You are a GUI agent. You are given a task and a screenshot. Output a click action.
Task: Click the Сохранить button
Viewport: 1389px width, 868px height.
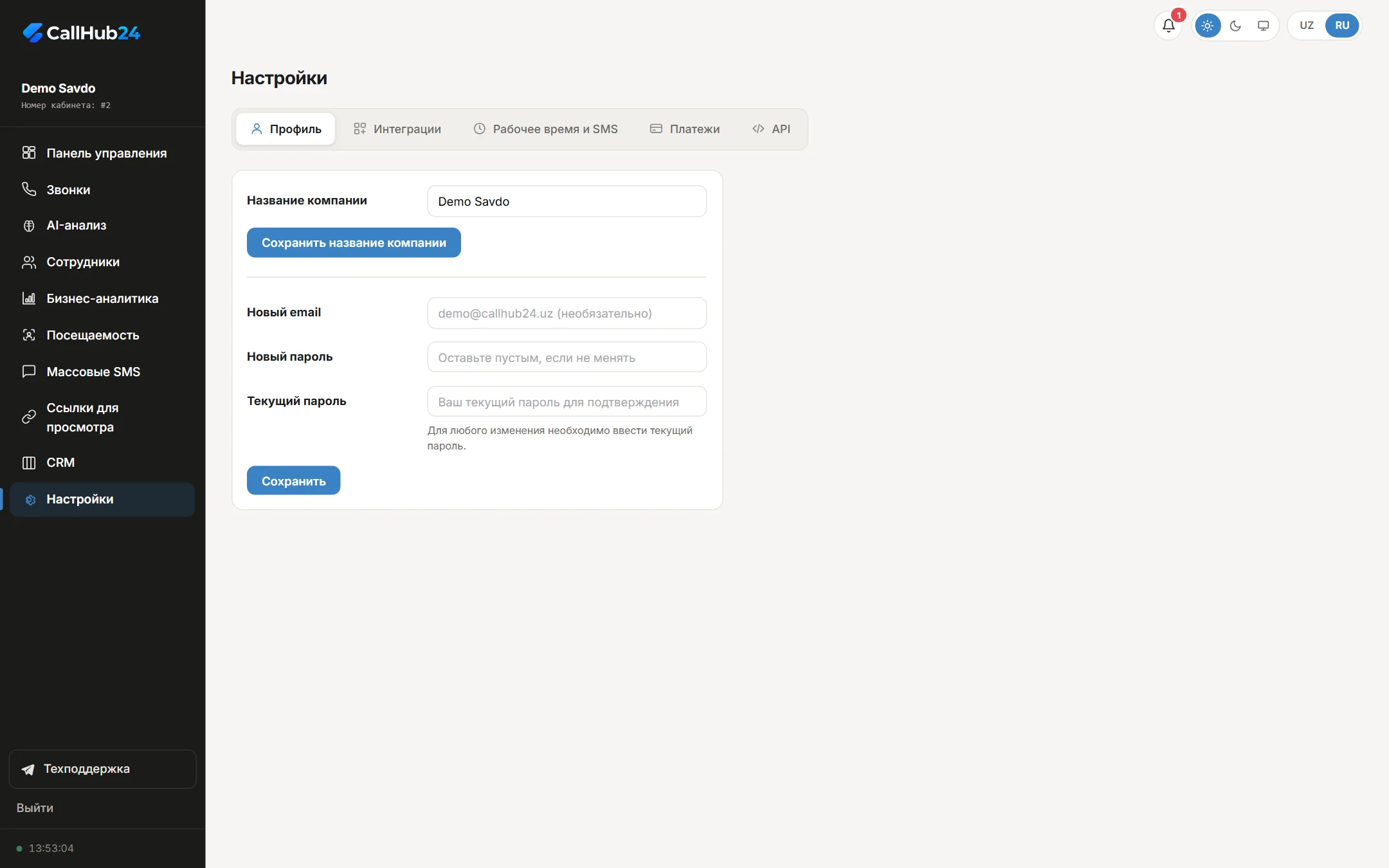point(293,480)
